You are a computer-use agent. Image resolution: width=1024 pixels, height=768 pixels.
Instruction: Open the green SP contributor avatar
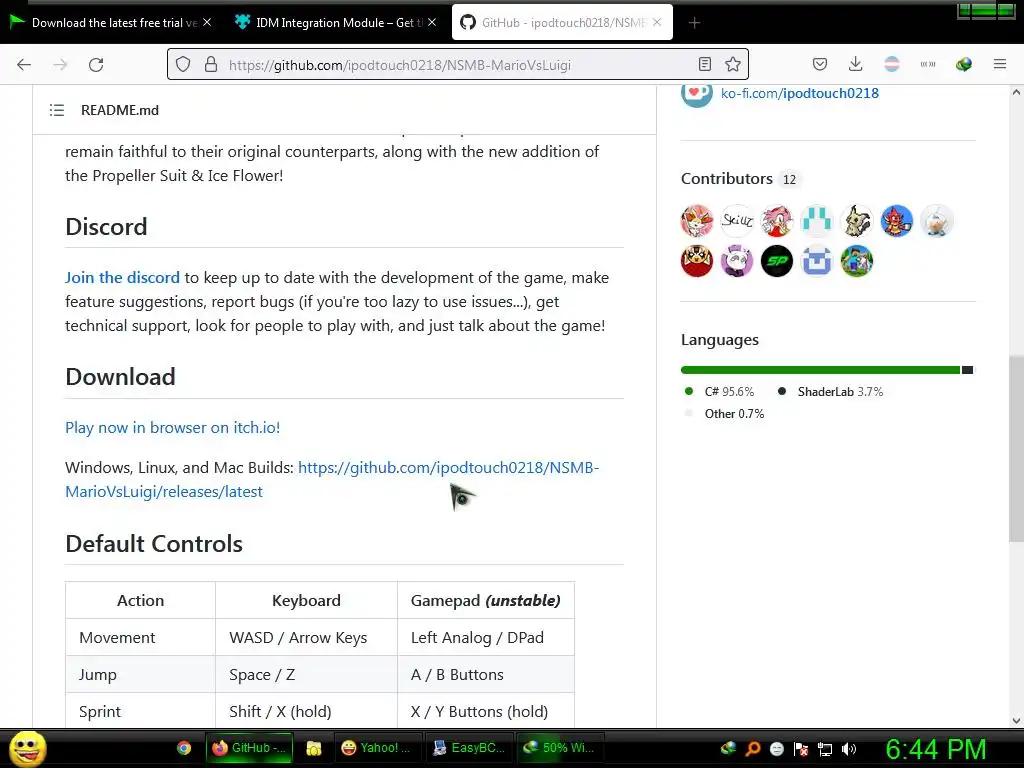776,261
